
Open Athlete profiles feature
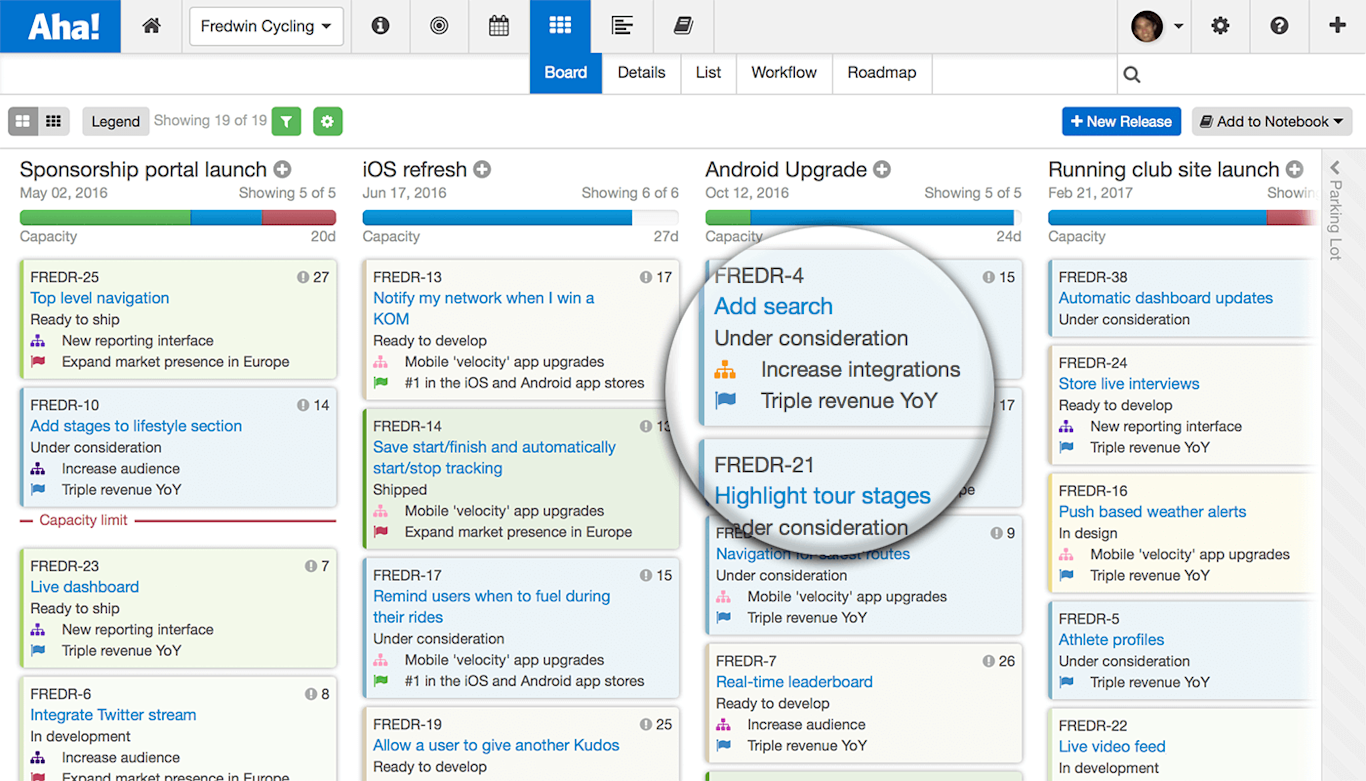(x=1112, y=640)
